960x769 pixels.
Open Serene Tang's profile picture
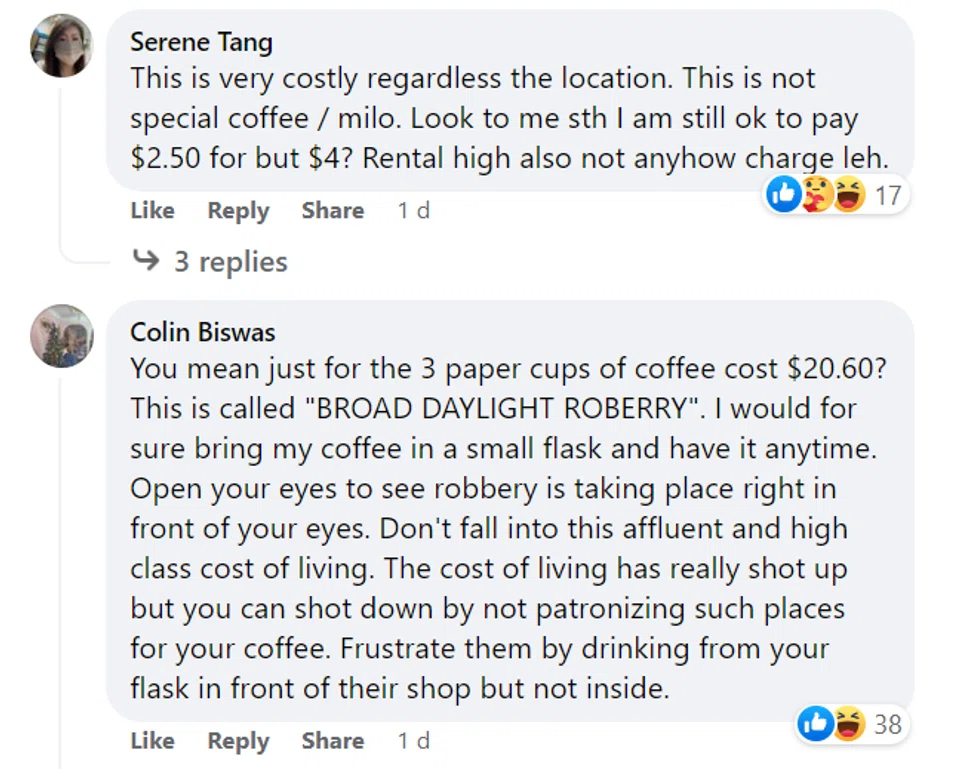click(62, 46)
